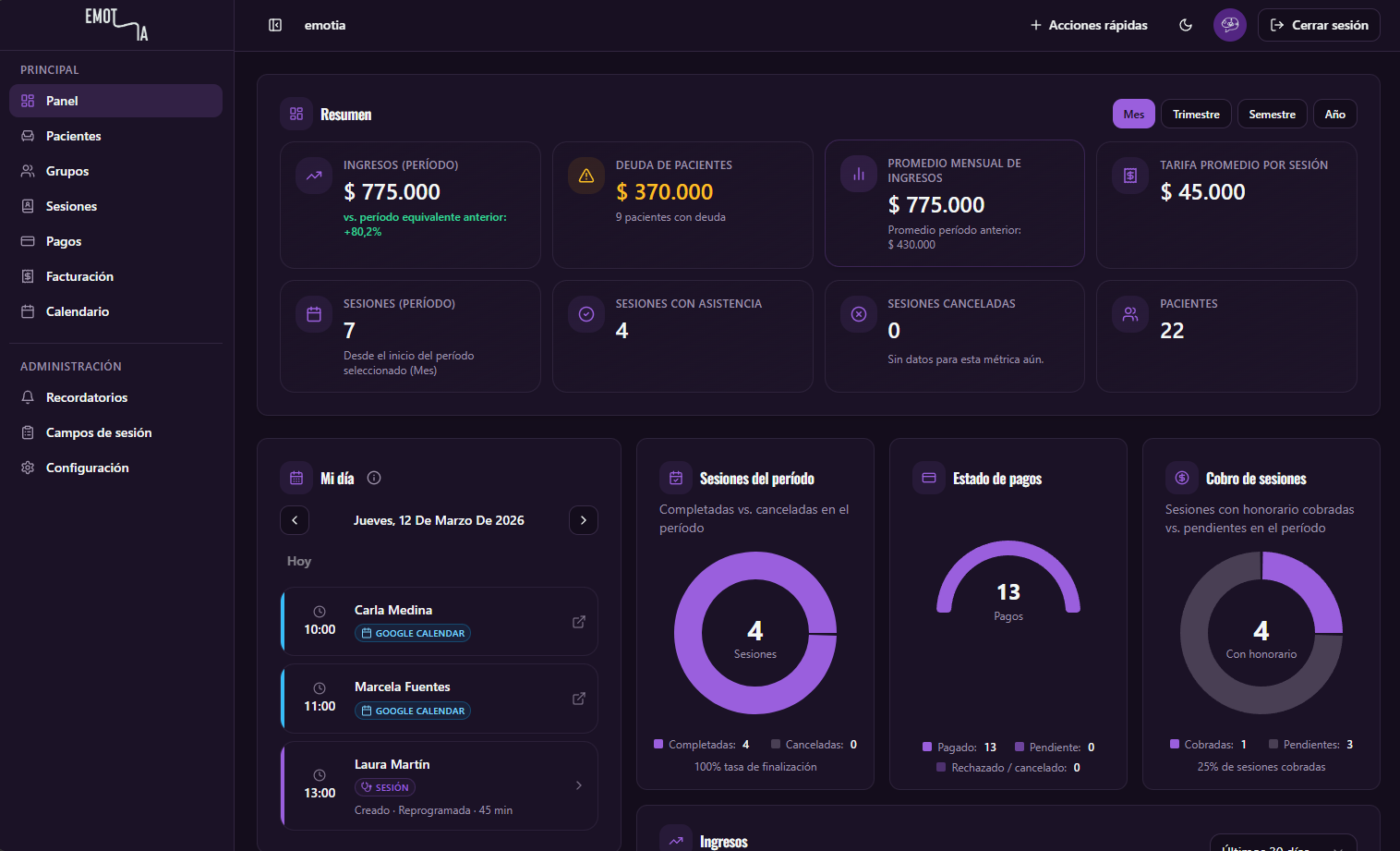Image resolution: width=1400 pixels, height=851 pixels.
Task: Open Grupos from sidebar
Action: (115, 171)
